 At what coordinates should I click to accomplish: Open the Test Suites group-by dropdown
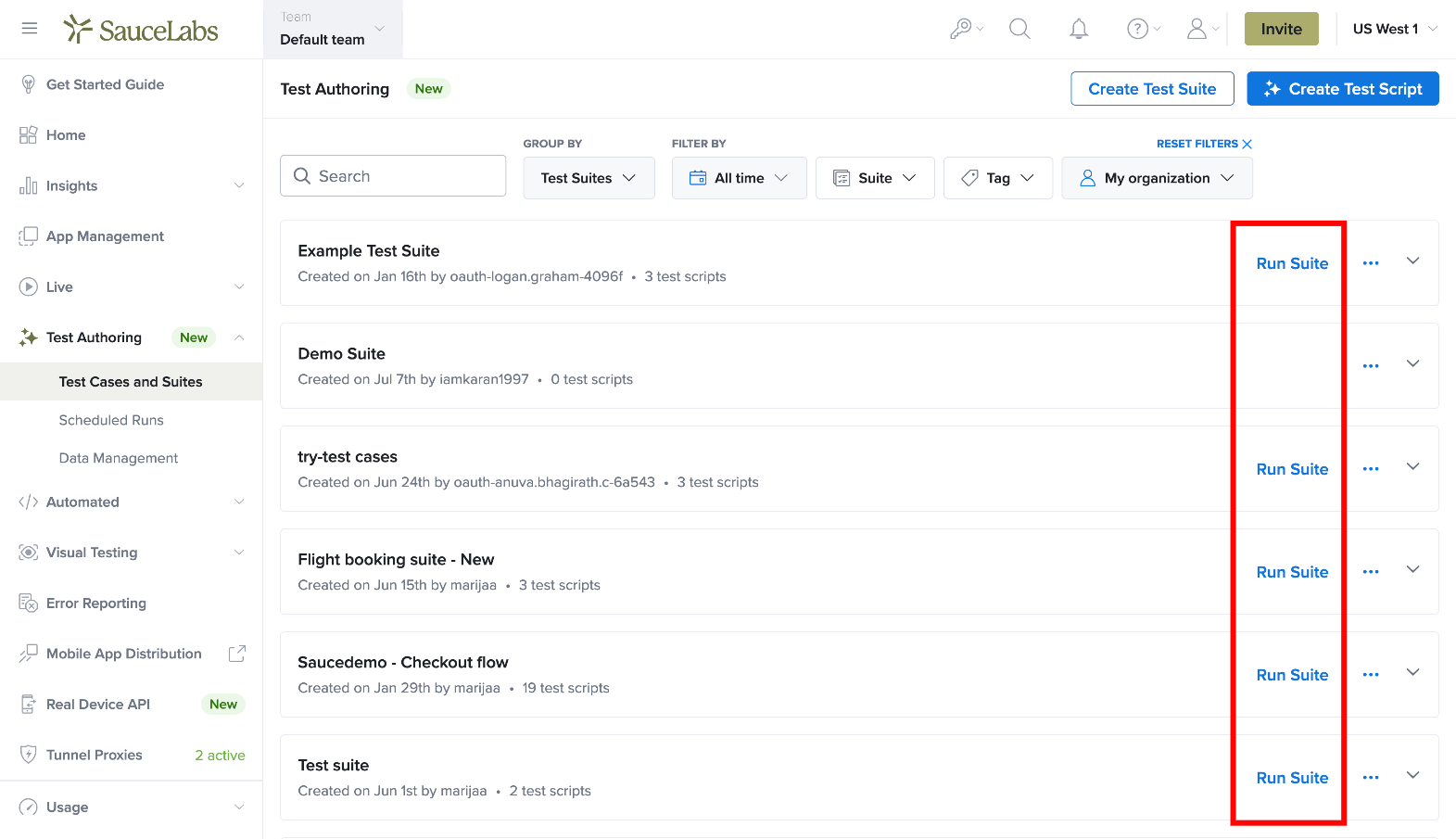589,178
